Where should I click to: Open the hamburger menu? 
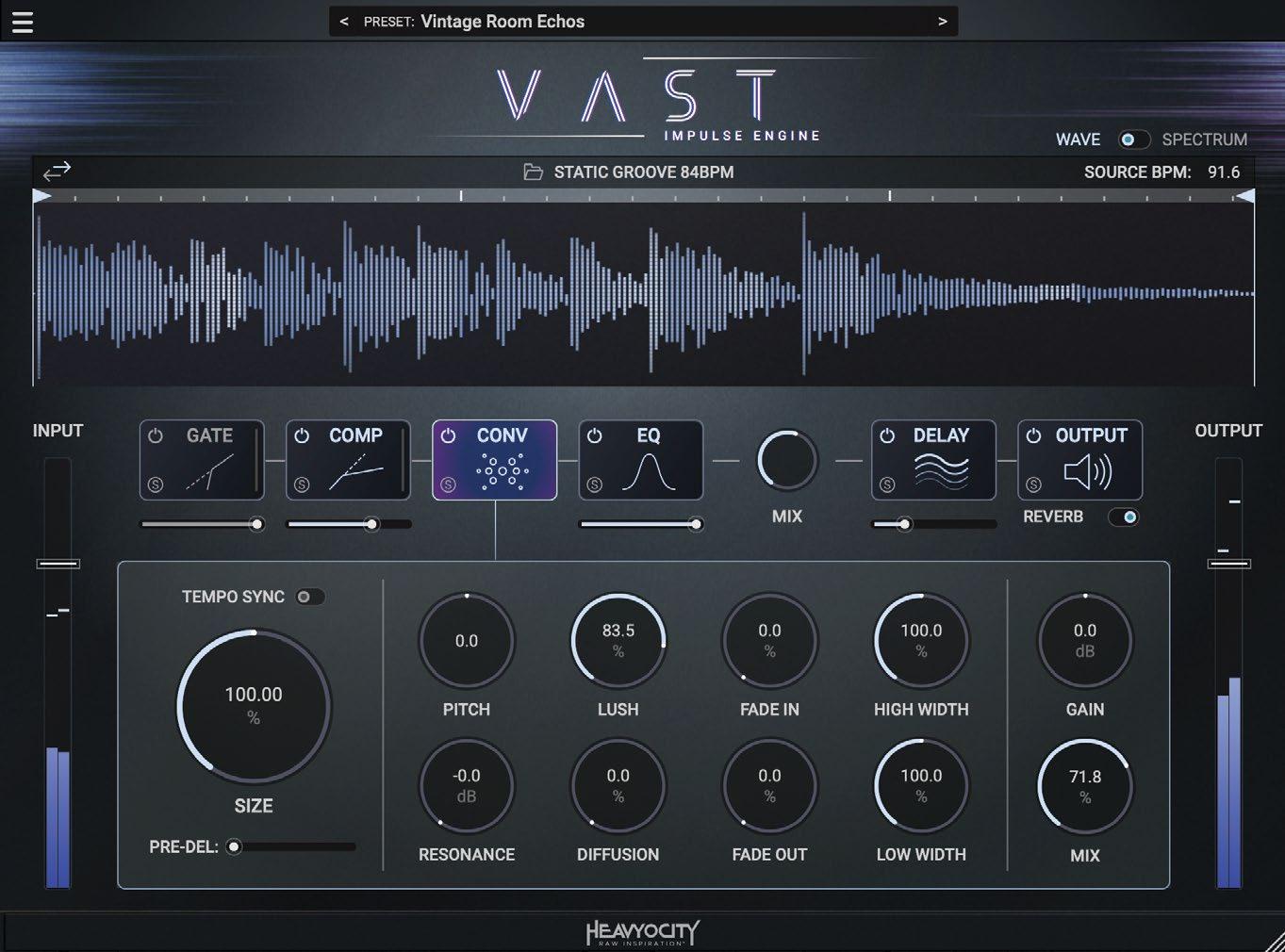point(23,22)
